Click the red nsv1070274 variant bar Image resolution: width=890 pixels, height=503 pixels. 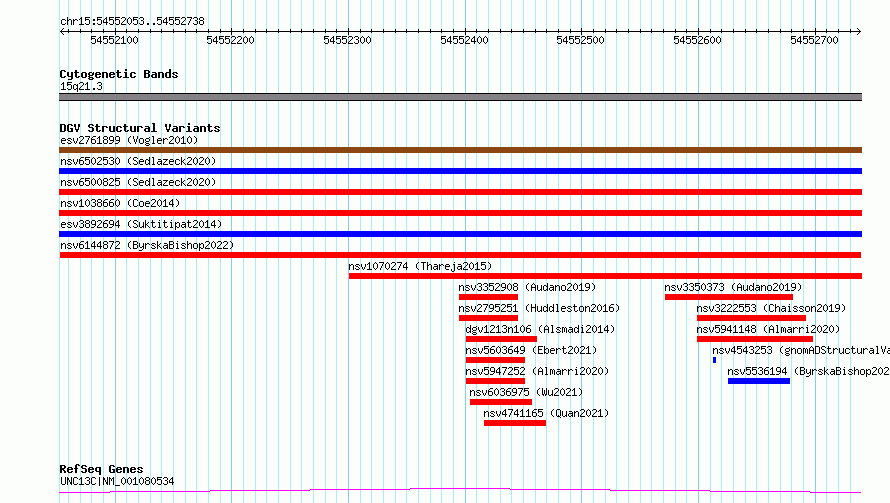tap(605, 276)
